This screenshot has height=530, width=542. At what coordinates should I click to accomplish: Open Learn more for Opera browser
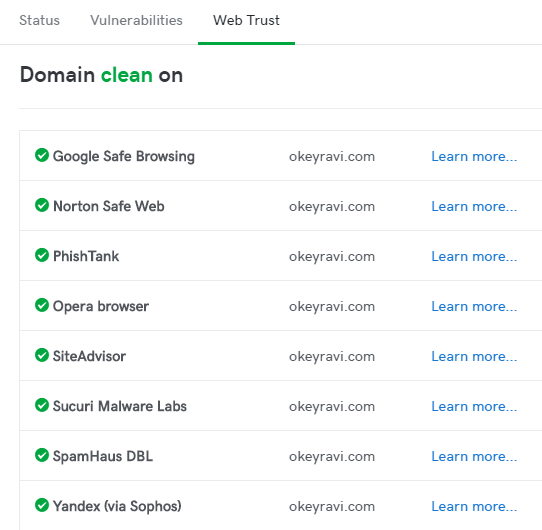click(474, 307)
